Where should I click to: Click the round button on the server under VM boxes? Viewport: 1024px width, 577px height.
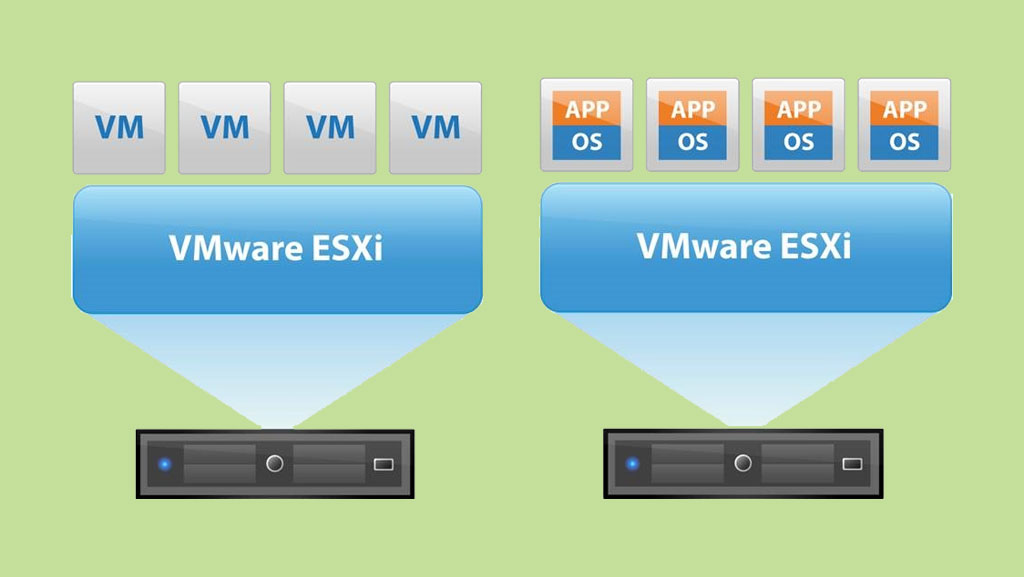275,463
